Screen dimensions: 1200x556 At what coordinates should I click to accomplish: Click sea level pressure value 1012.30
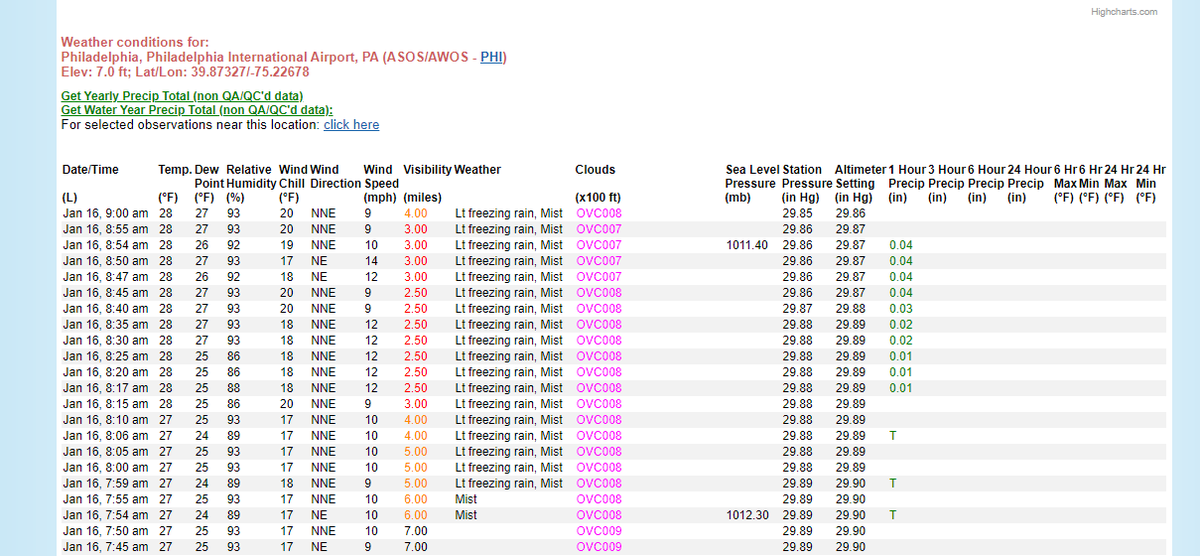point(745,515)
